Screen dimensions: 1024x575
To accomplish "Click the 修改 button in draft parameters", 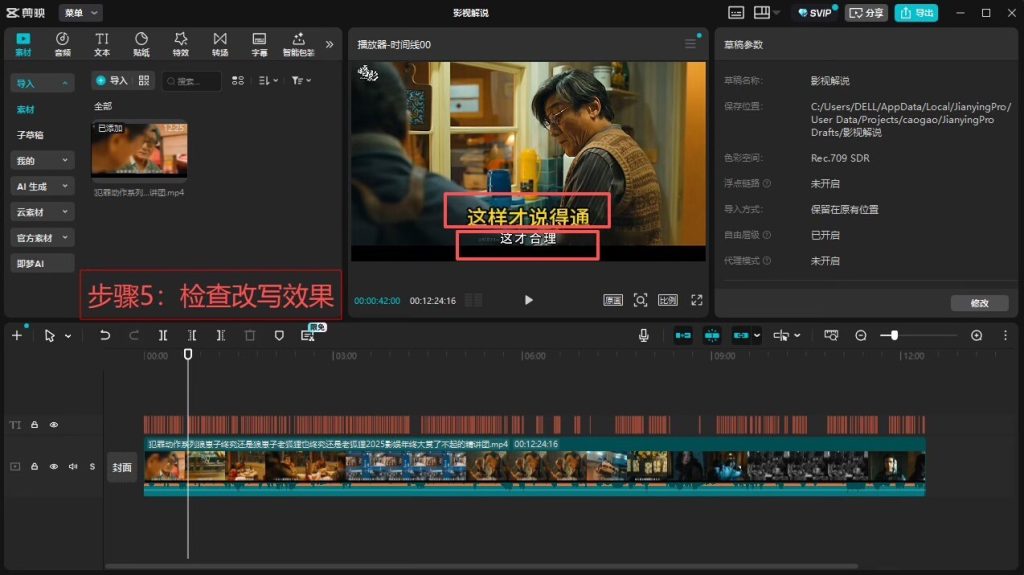I will [979, 303].
